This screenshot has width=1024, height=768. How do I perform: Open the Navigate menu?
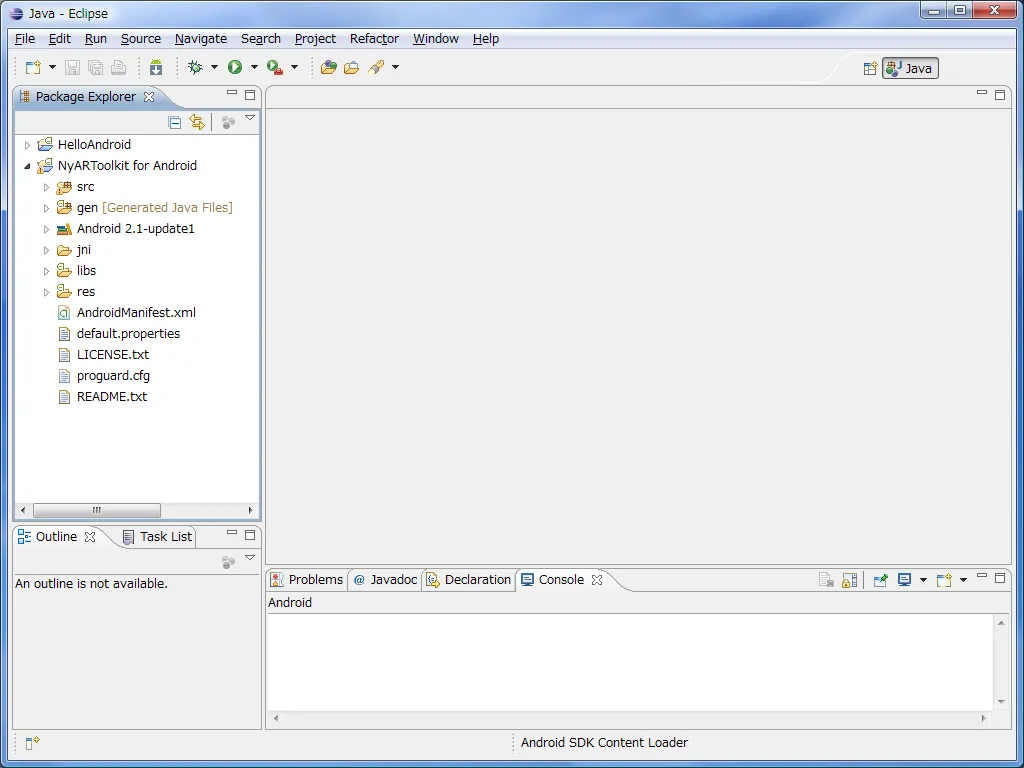point(200,39)
